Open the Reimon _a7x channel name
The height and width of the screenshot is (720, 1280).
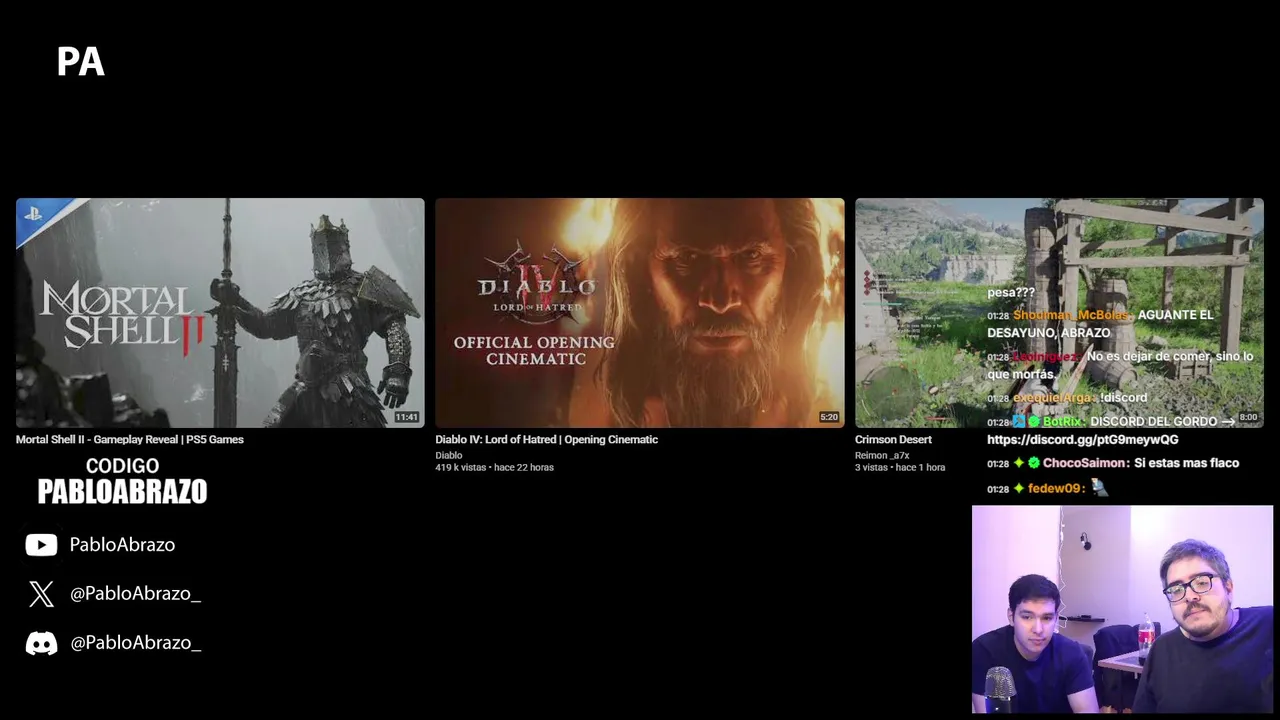pyautogui.click(x=882, y=455)
